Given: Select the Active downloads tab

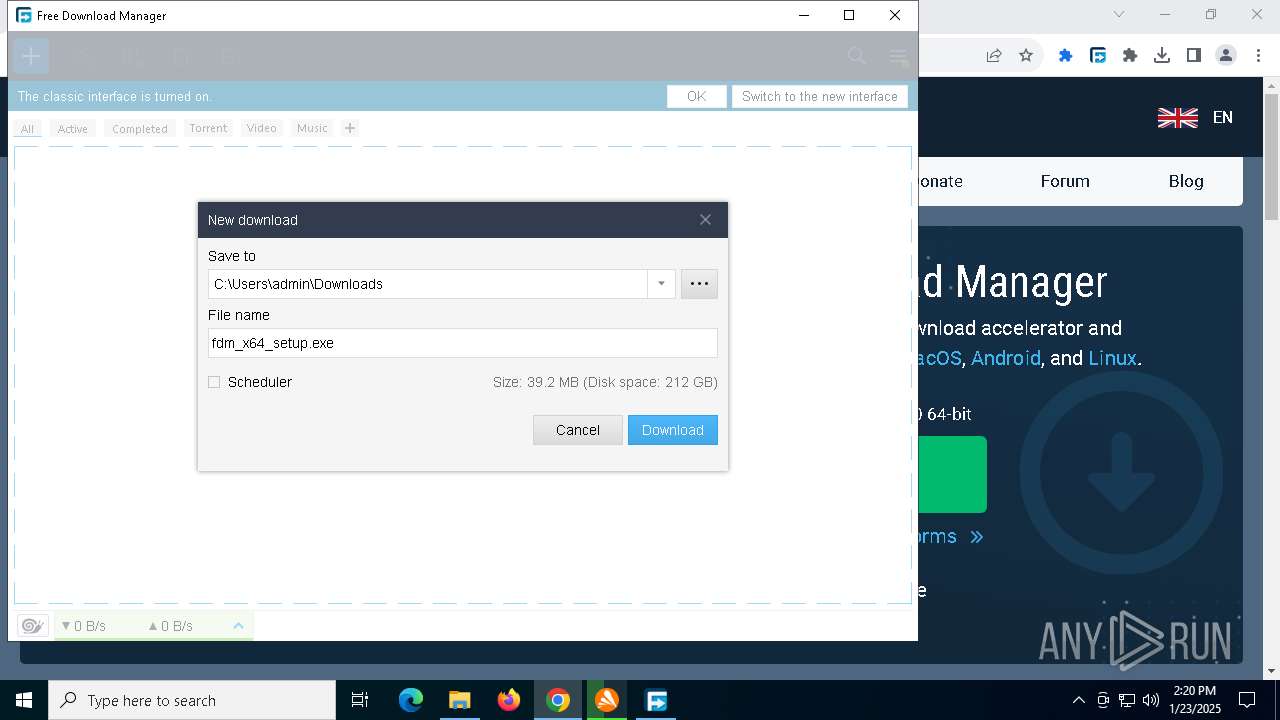Looking at the screenshot, I should pyautogui.click(x=72, y=129).
